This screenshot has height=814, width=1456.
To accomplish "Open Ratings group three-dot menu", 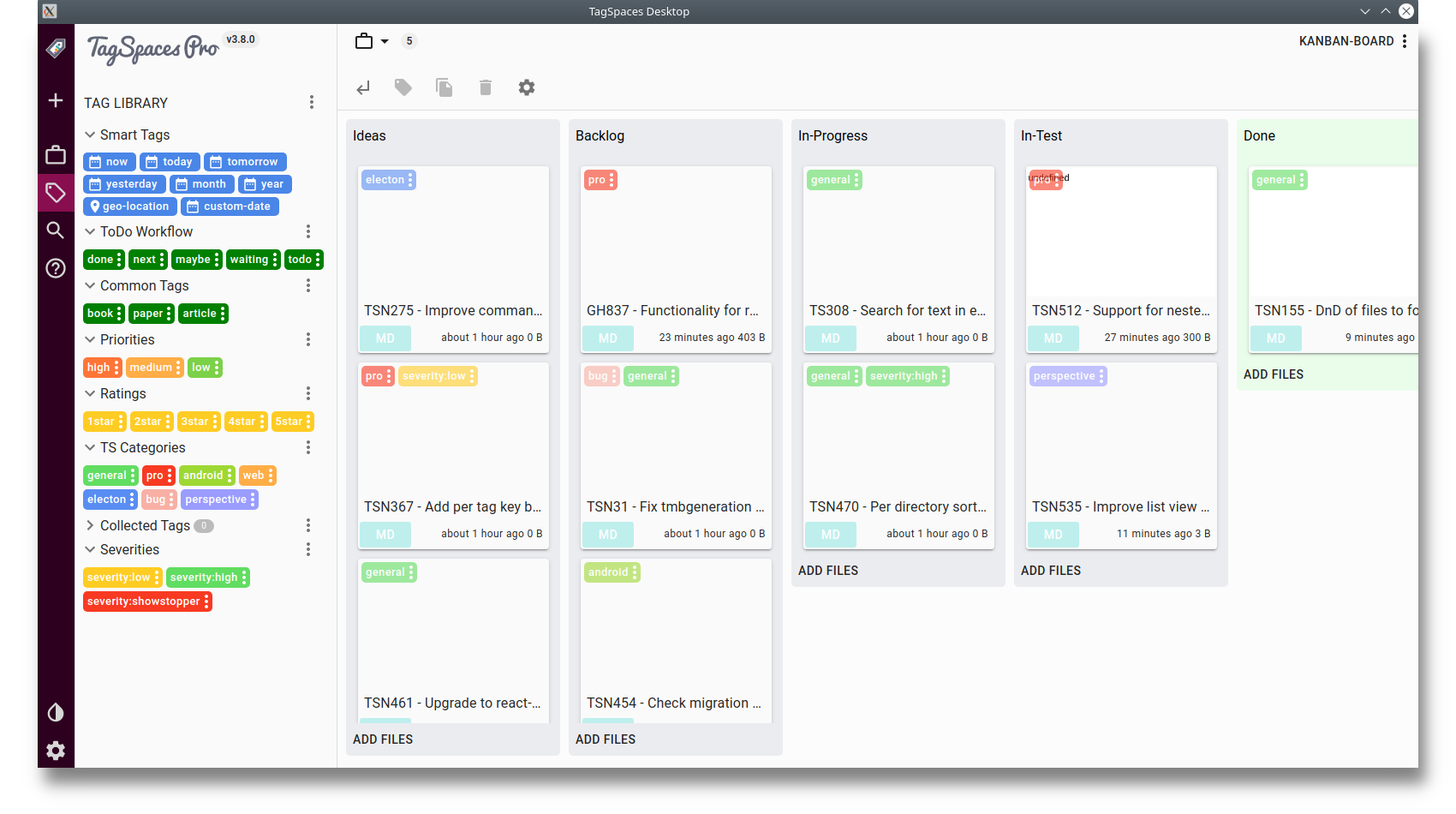I will [308, 393].
